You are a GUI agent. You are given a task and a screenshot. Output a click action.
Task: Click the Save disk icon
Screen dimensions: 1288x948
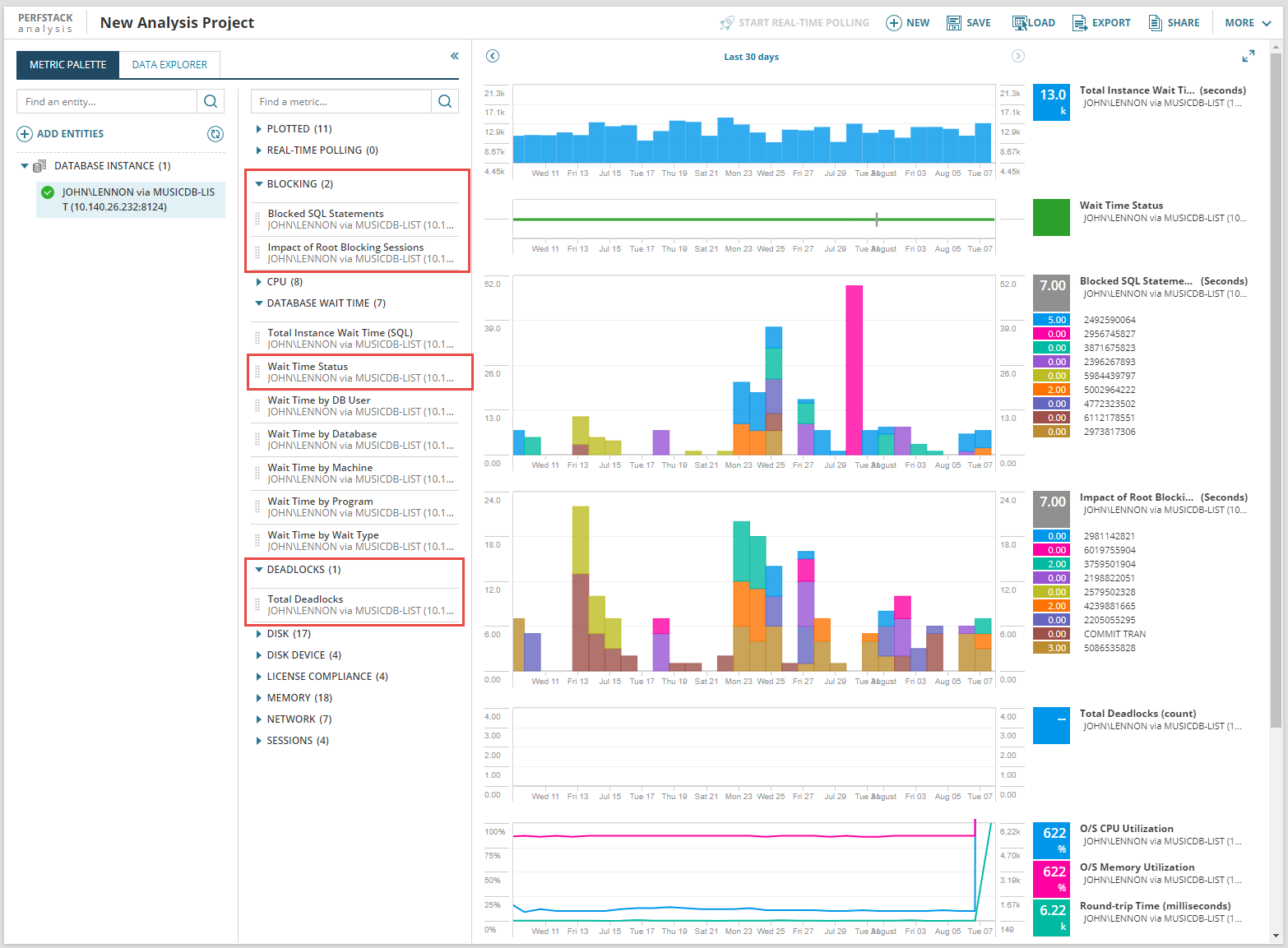954,23
